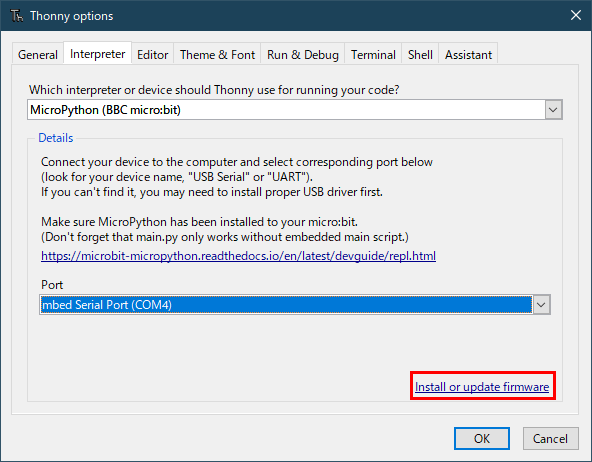
Task: Click the Thonny icon in title bar
Action: [17, 16]
